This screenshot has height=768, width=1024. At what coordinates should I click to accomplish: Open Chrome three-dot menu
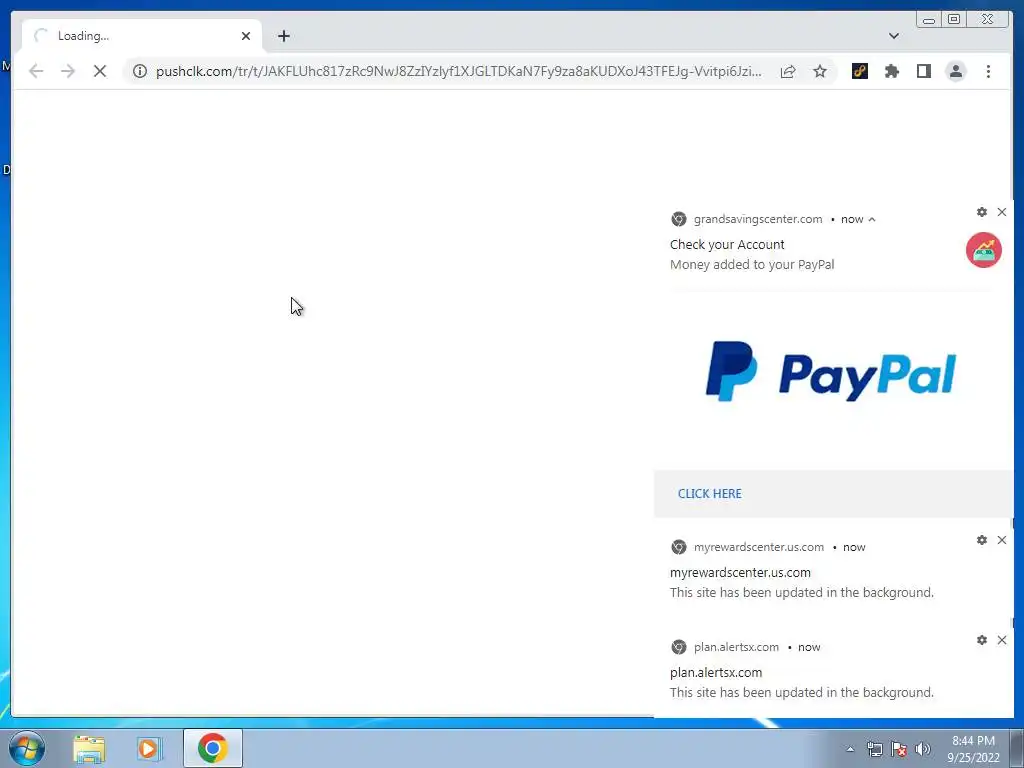[988, 71]
